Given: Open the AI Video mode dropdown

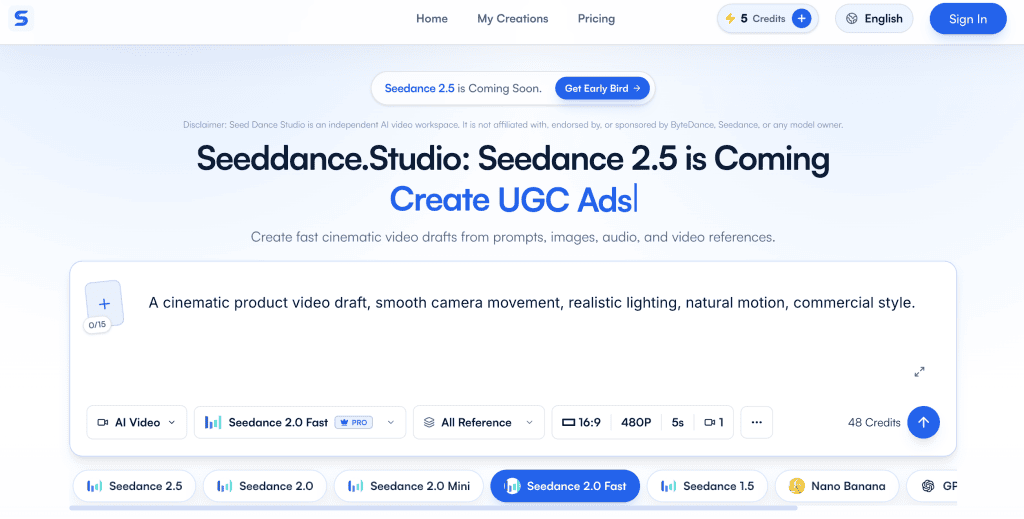Looking at the screenshot, I should (x=136, y=422).
